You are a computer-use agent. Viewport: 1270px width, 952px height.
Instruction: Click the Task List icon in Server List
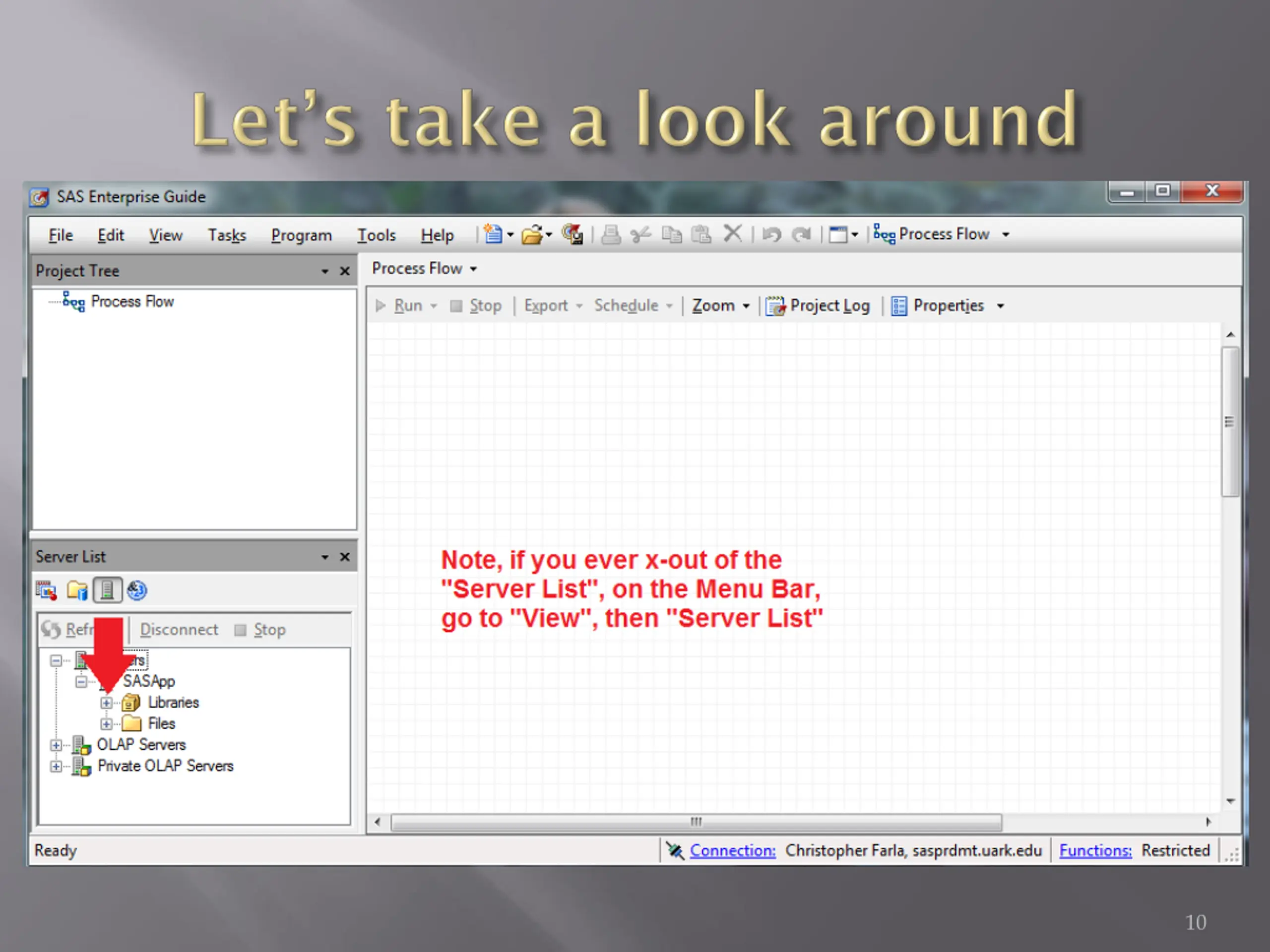pos(46,590)
